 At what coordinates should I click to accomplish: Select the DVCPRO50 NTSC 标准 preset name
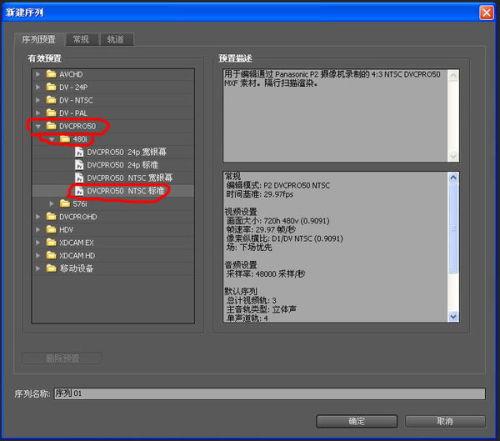pos(126,191)
